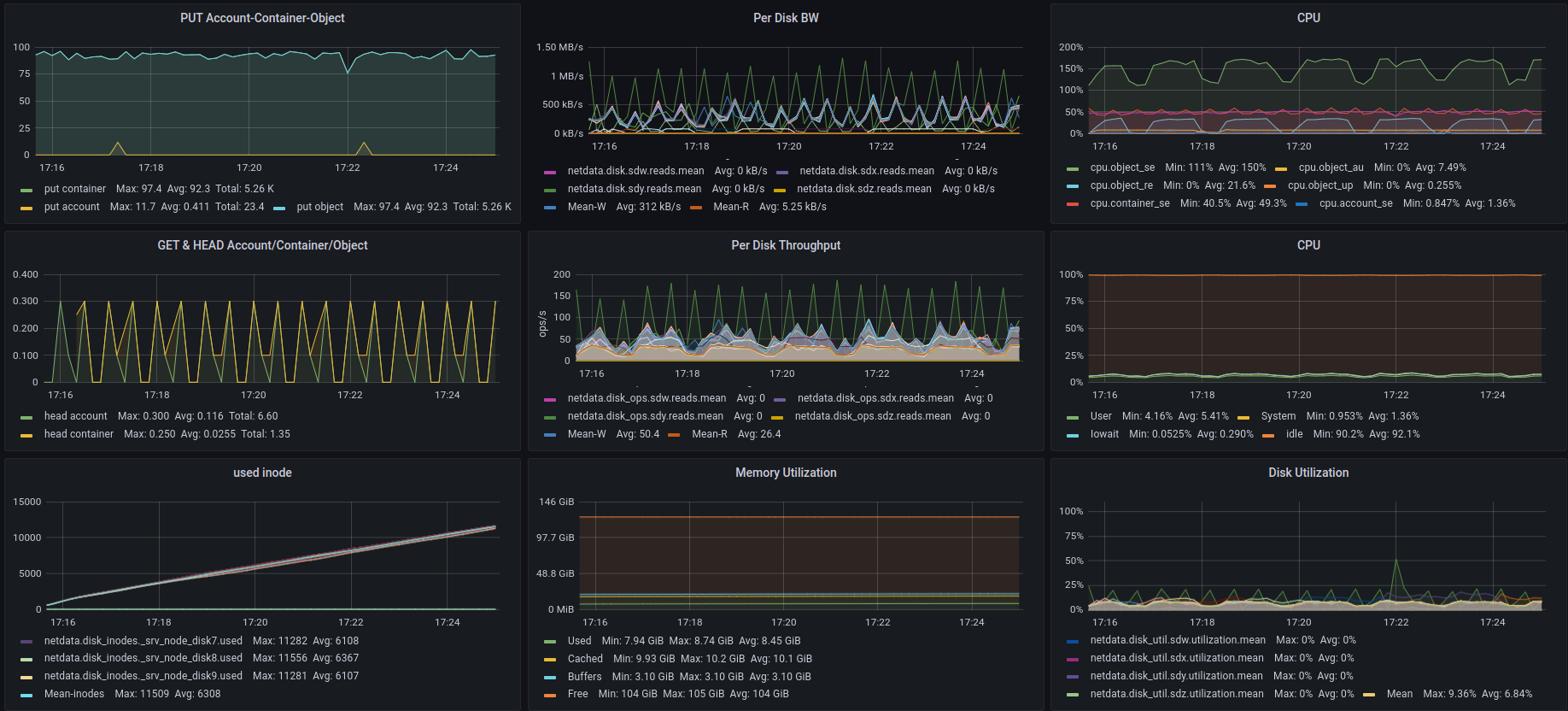Toggle the put object legend series

319,207
